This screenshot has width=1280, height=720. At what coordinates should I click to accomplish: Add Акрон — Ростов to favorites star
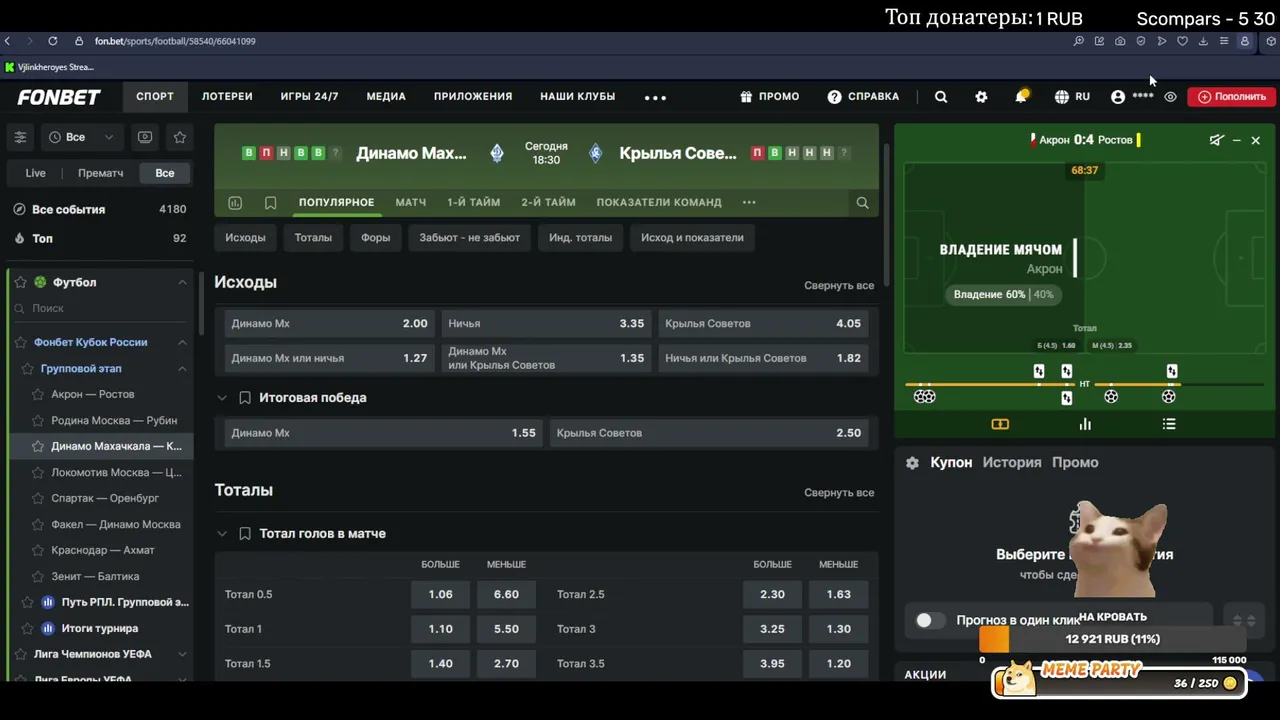(38, 394)
